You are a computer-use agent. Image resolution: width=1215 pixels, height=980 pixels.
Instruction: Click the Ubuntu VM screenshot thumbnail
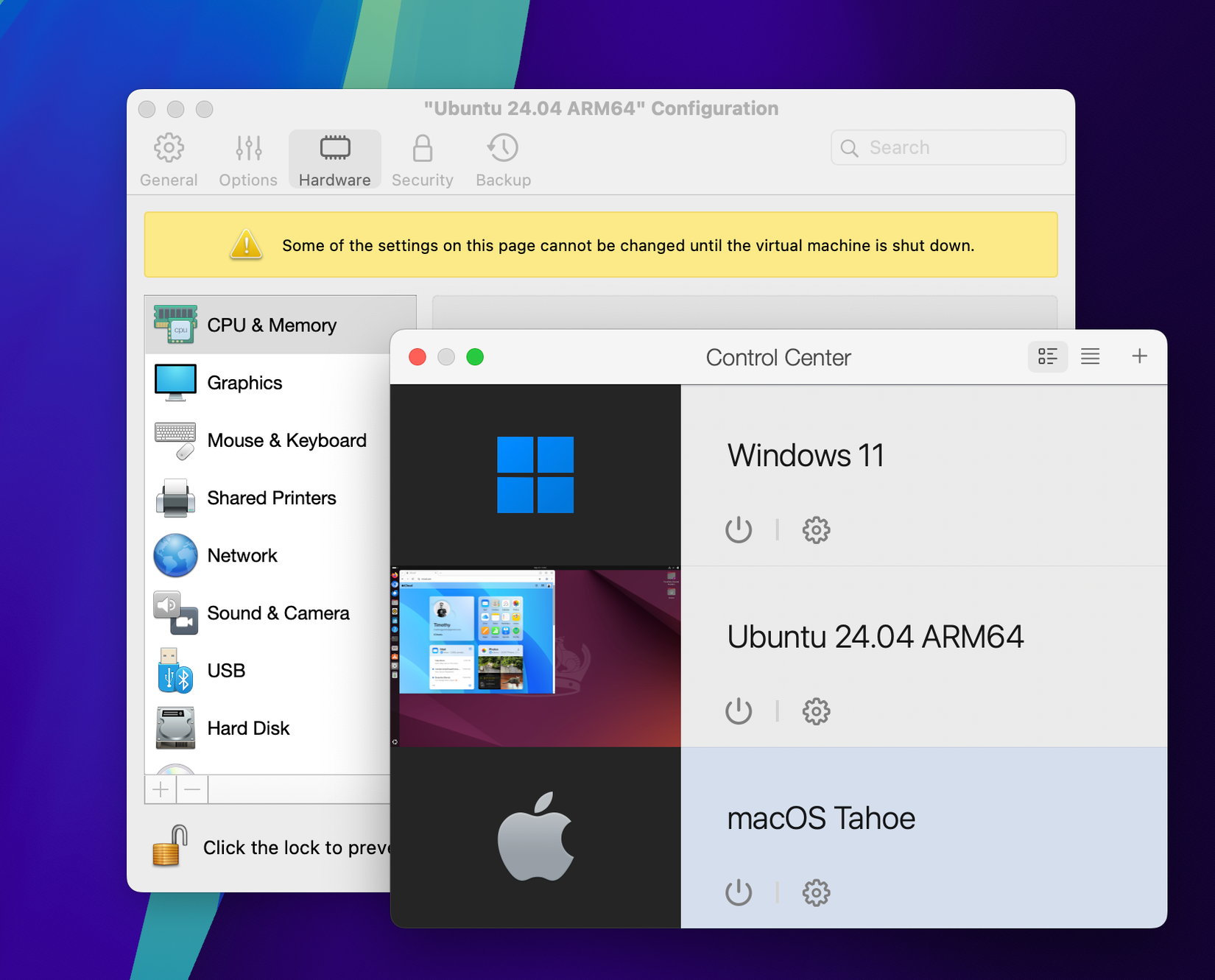535,655
